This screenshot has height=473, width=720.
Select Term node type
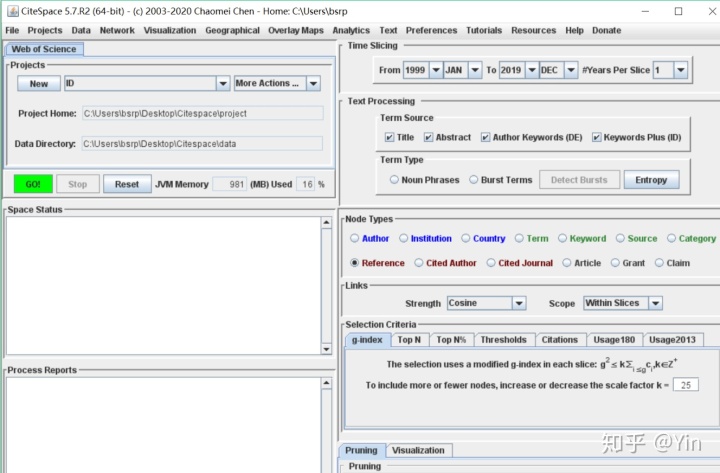click(x=519, y=238)
